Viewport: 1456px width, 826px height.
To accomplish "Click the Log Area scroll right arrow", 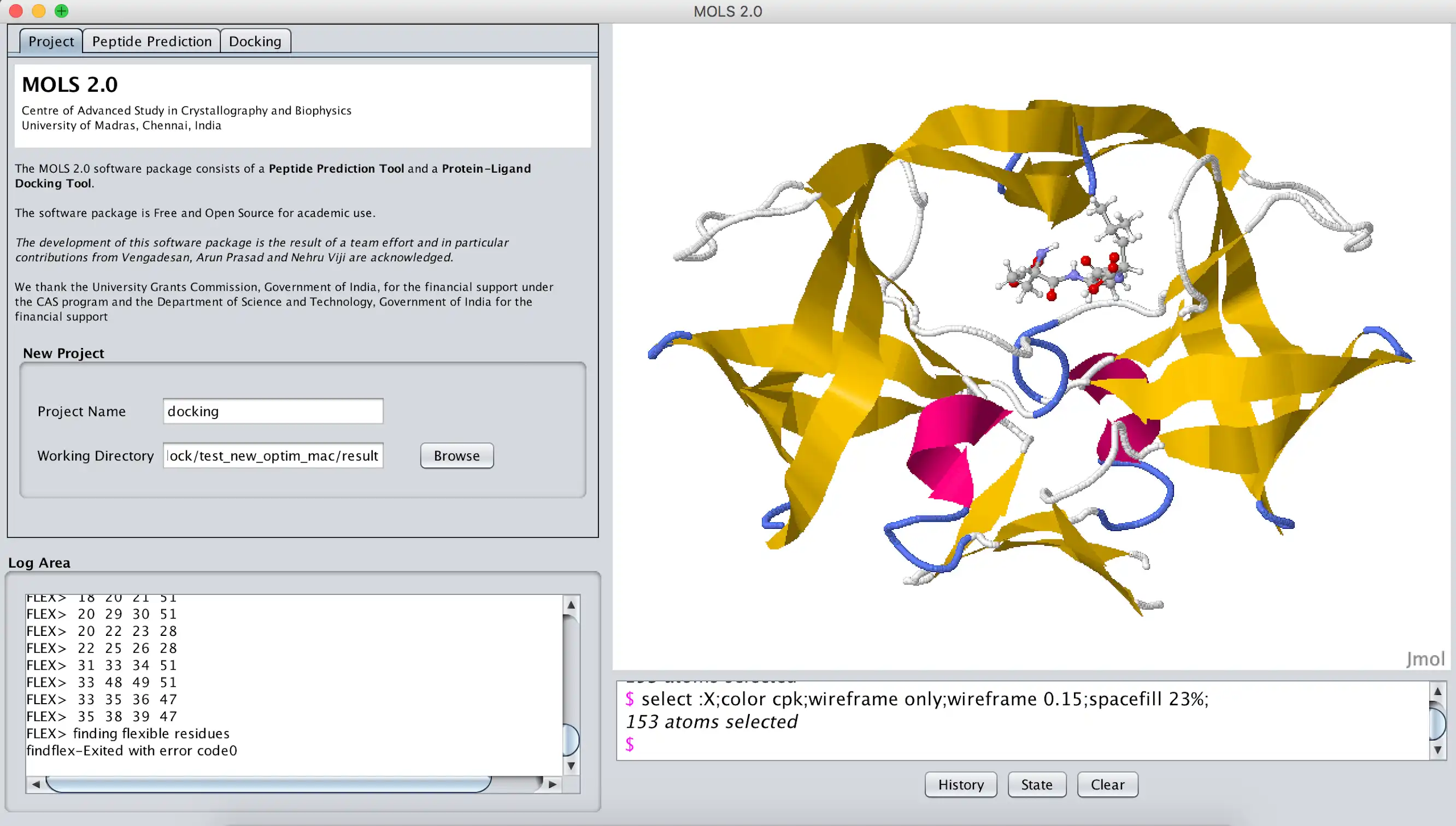I will (x=552, y=784).
